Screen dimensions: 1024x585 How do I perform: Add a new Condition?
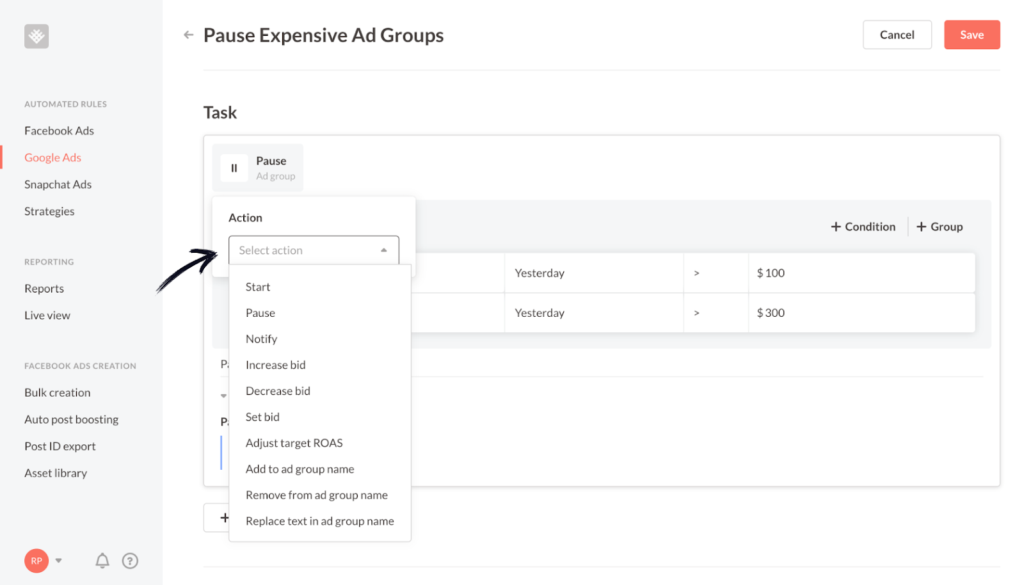coord(863,227)
